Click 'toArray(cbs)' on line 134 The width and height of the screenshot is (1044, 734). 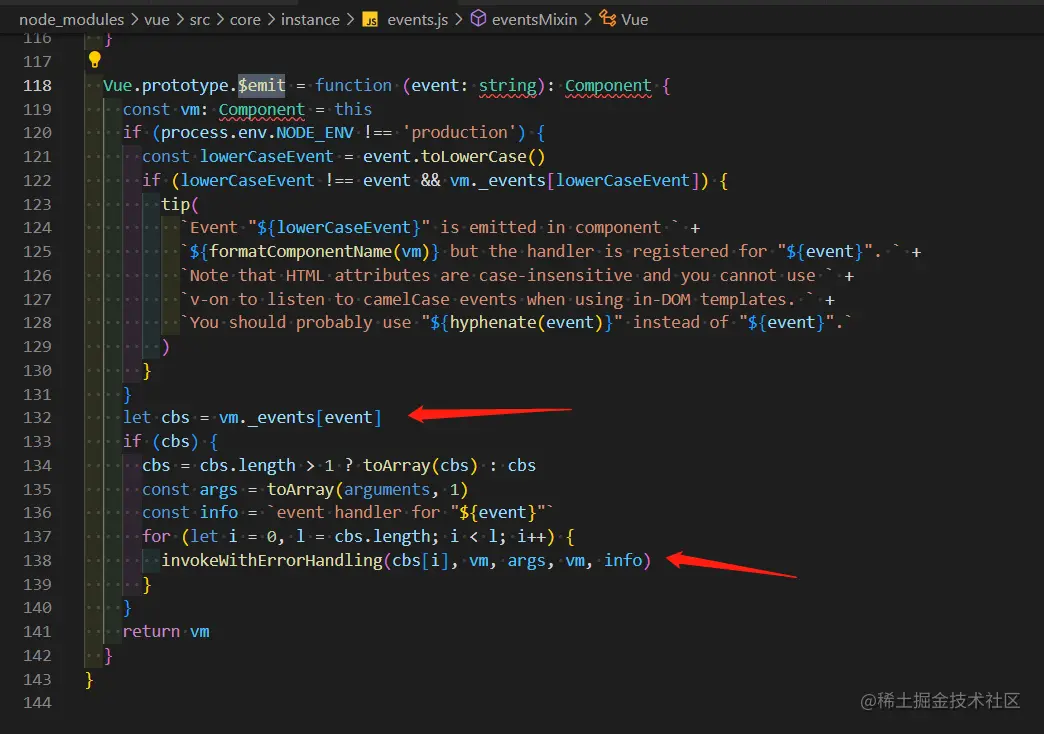(x=420, y=466)
